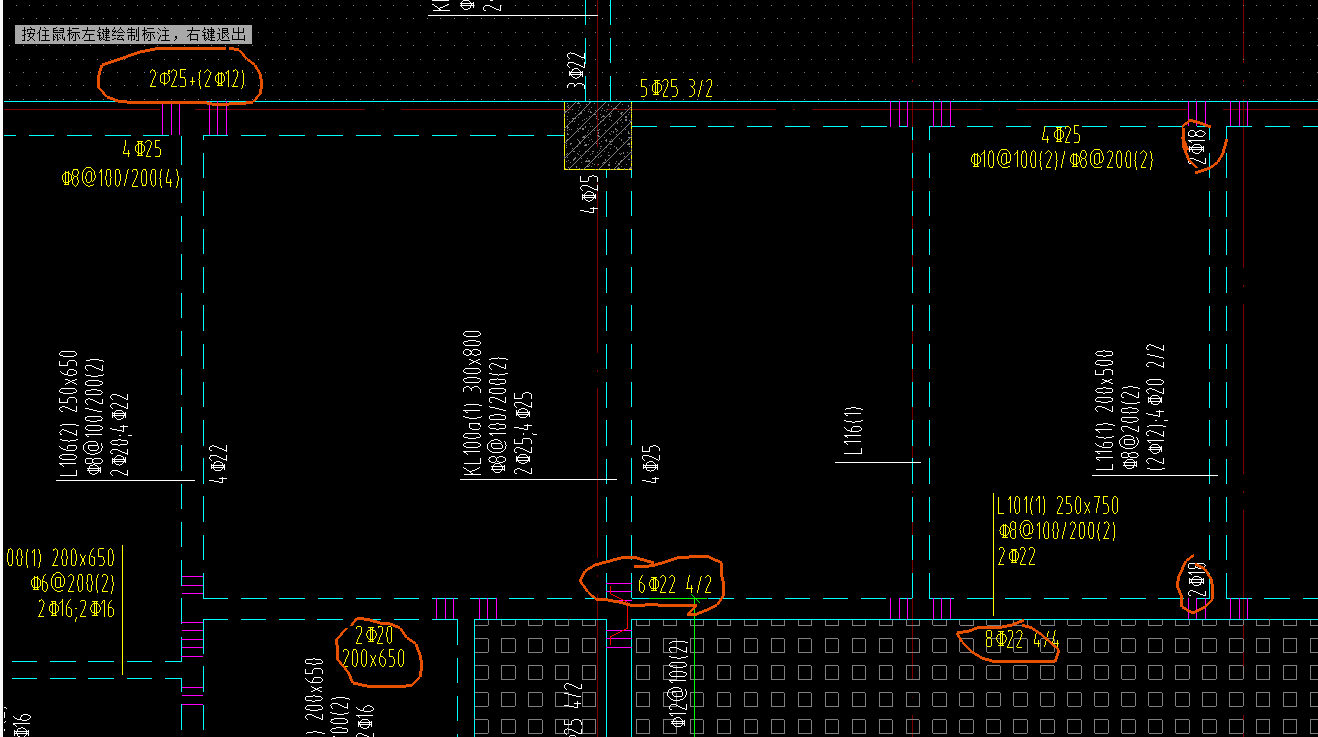The width and height of the screenshot is (1318, 737).
Task: Select the 2Φ20;4Φ22 text of L106(2)
Action: click(119, 434)
